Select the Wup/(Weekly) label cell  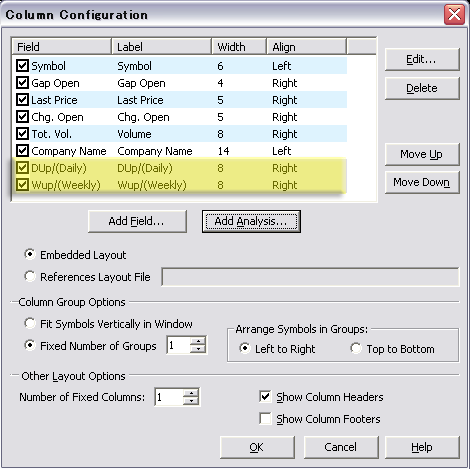(x=152, y=185)
